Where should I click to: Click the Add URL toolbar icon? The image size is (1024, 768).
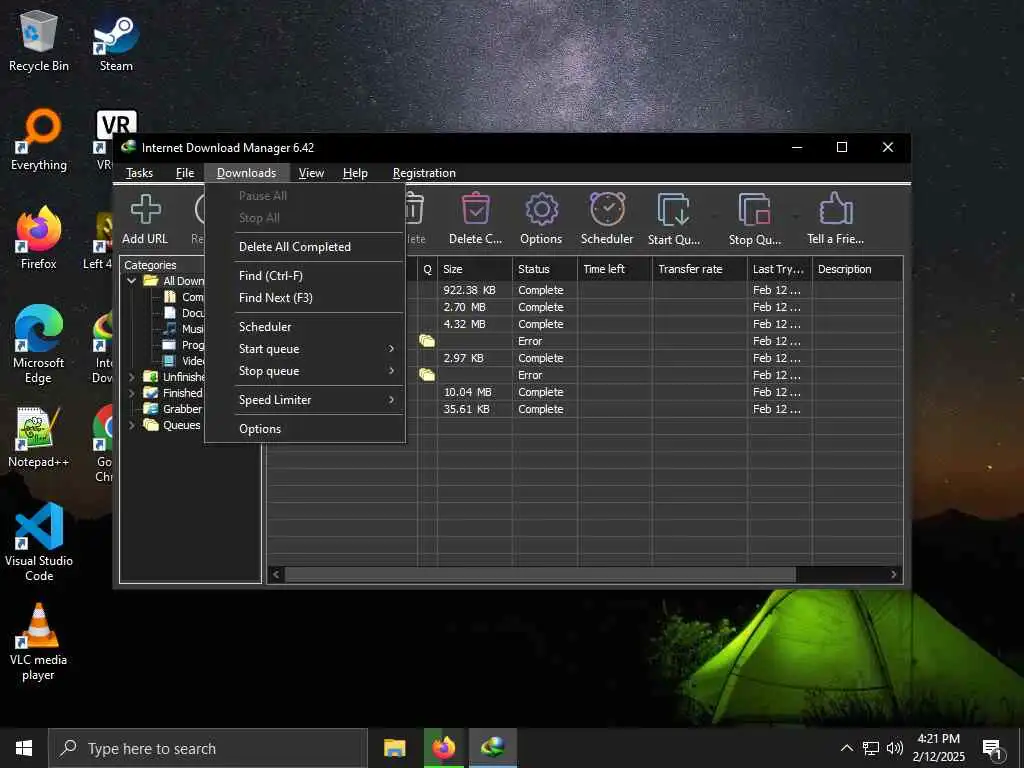click(145, 210)
